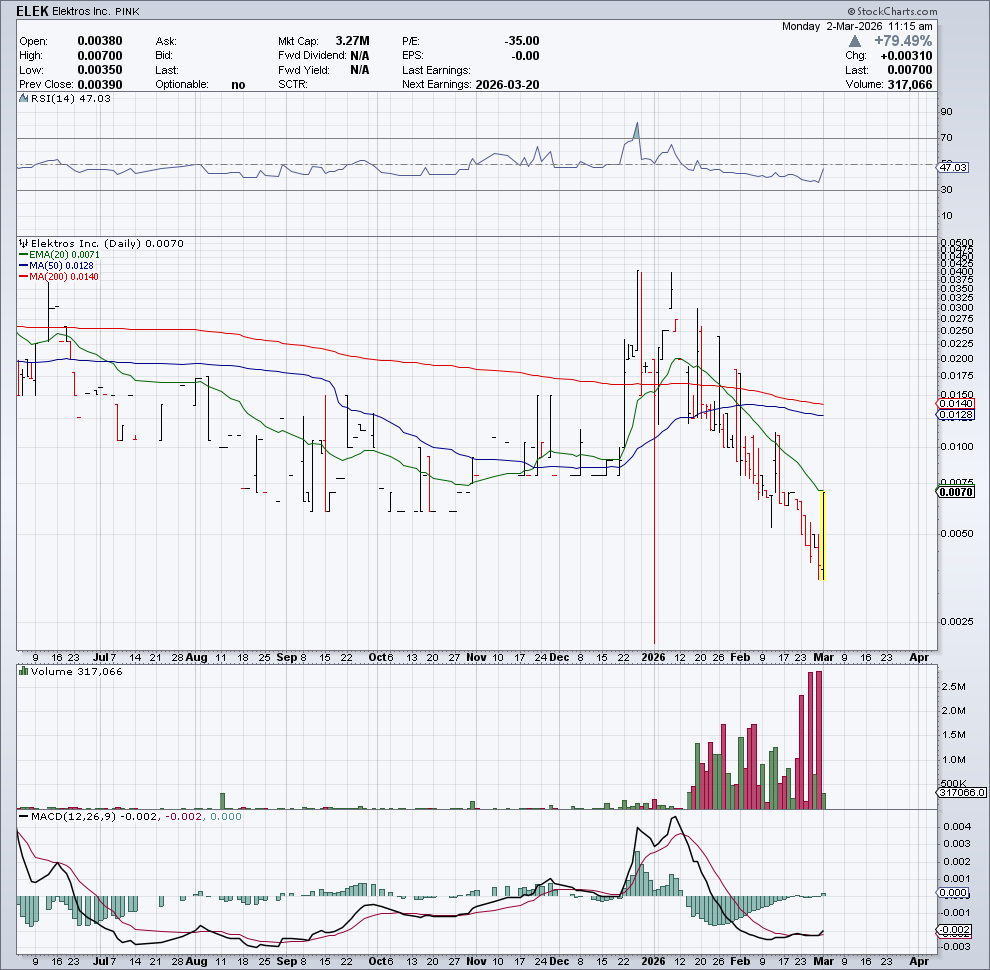Click the Chg value +0.00310

click(906, 56)
